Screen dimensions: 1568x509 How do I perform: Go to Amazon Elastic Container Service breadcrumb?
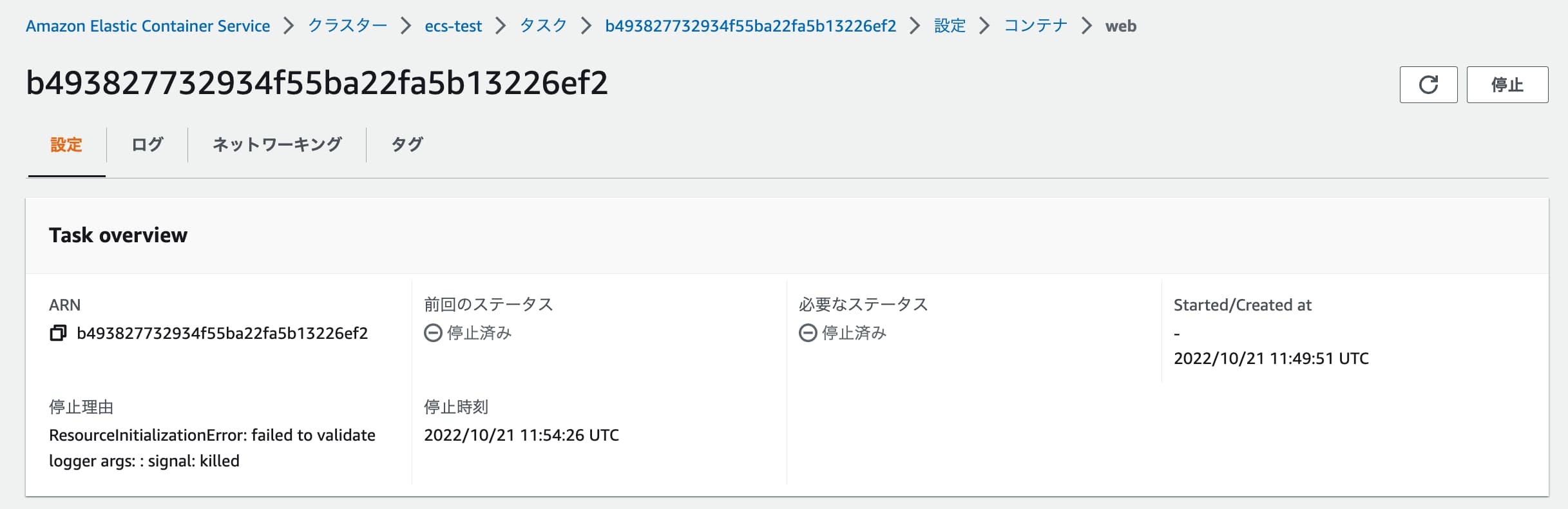tap(148, 26)
